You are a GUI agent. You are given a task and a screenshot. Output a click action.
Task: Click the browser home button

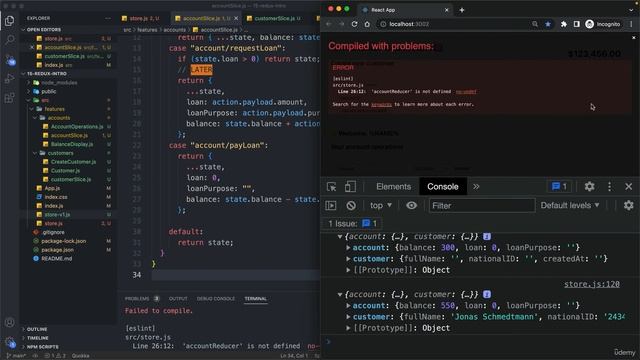[x=367, y=24]
